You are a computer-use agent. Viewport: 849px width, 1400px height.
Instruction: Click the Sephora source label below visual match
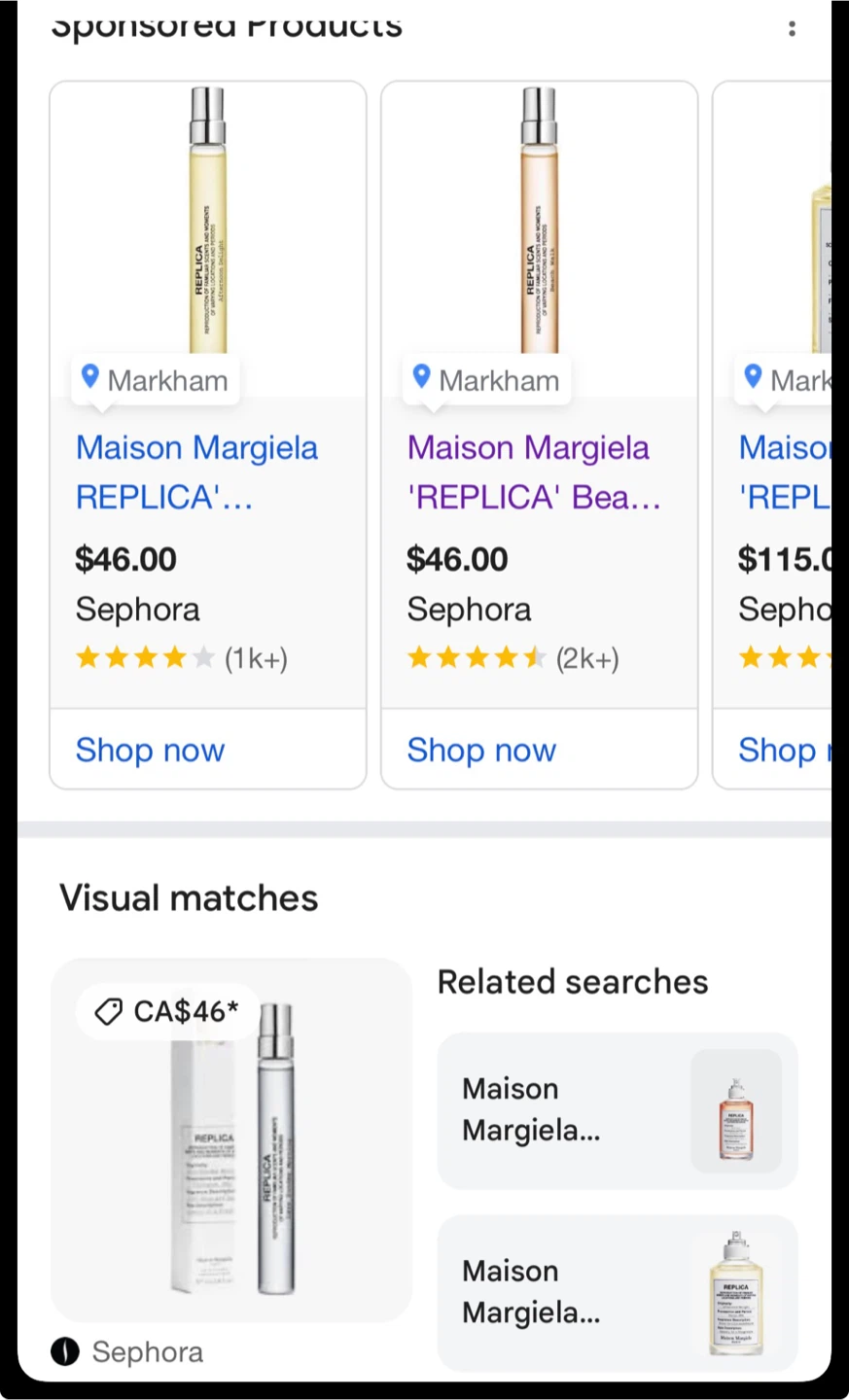click(148, 1351)
